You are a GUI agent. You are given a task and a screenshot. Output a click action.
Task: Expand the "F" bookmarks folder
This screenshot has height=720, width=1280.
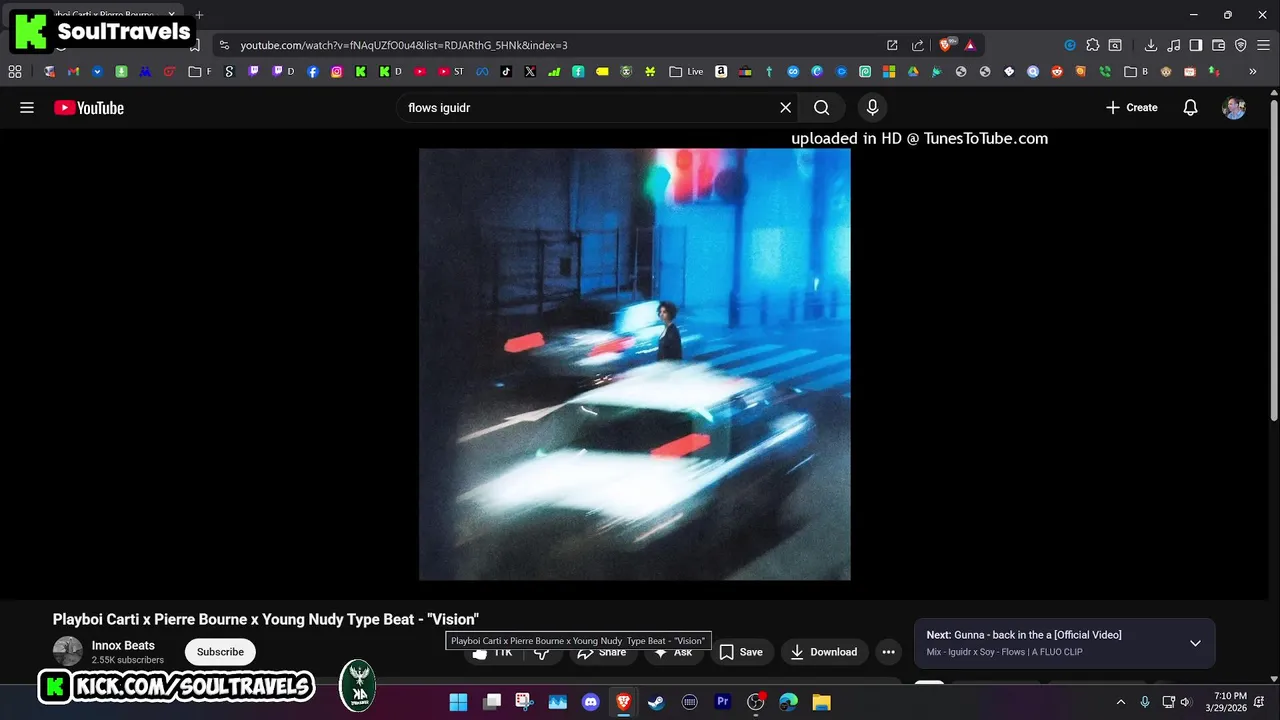coord(200,72)
